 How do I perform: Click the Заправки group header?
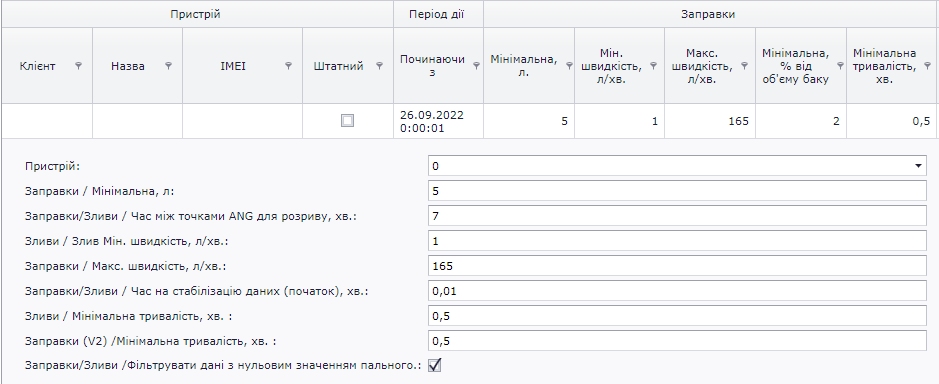tap(711, 14)
